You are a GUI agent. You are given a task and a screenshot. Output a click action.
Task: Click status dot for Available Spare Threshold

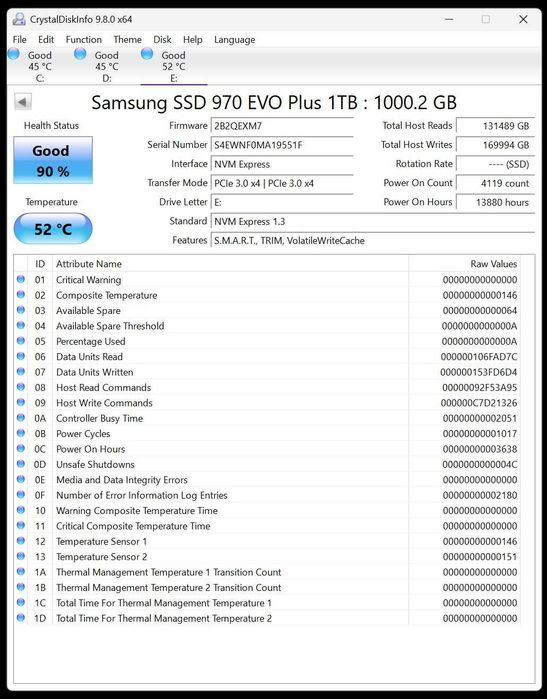point(21,325)
